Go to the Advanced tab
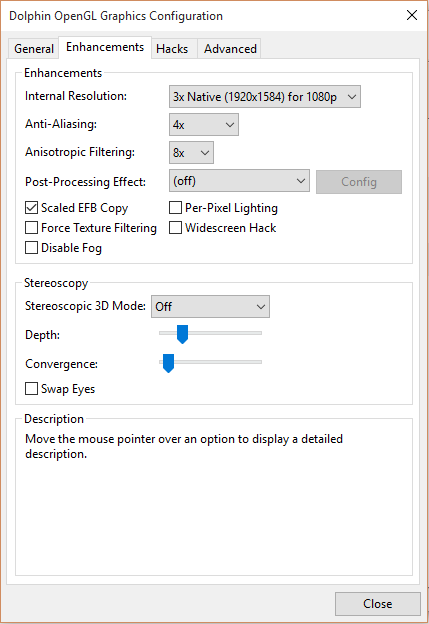The image size is (429, 624). point(230,49)
